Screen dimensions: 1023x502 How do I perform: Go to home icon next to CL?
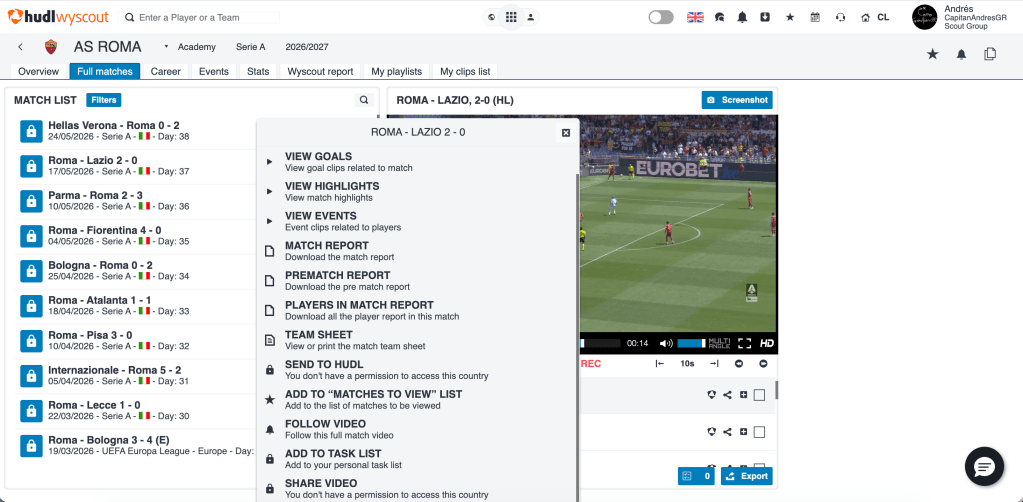point(865,18)
